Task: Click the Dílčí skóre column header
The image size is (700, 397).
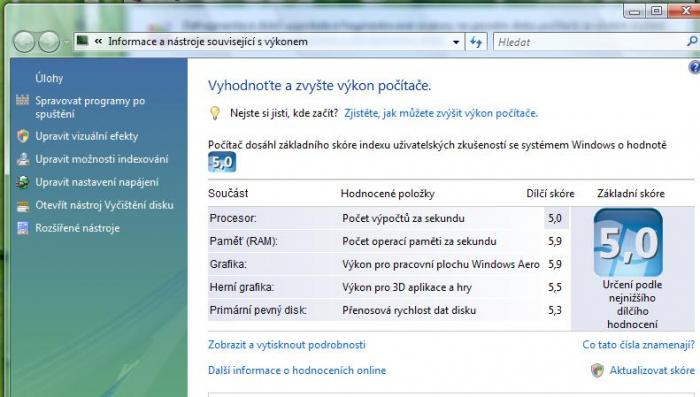Action: point(550,194)
